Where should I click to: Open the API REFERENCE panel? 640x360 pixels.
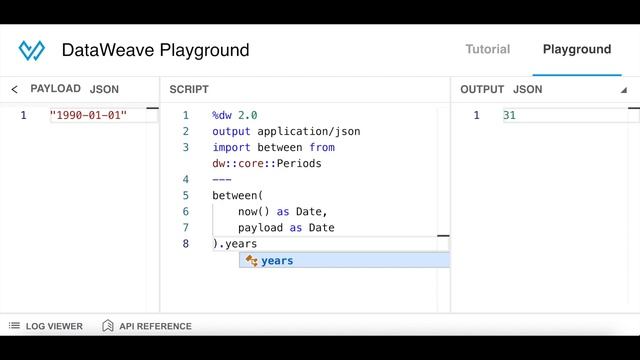(147, 326)
